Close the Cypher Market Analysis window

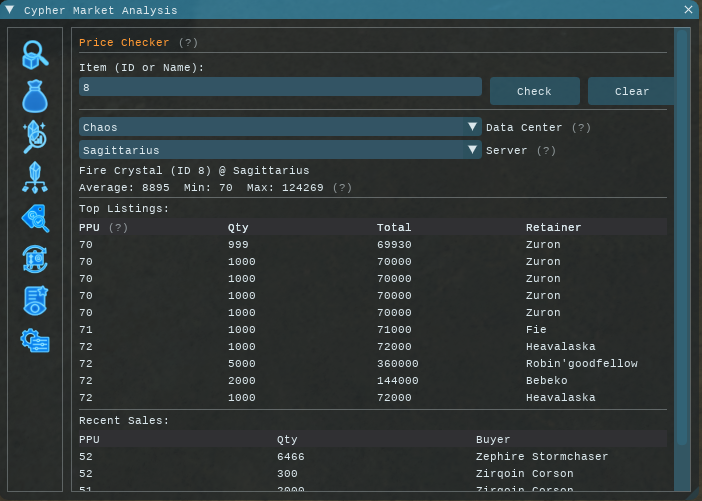click(x=688, y=10)
